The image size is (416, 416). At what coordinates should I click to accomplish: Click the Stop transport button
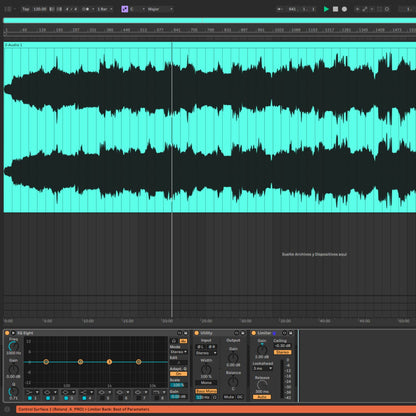pyautogui.click(x=336, y=9)
